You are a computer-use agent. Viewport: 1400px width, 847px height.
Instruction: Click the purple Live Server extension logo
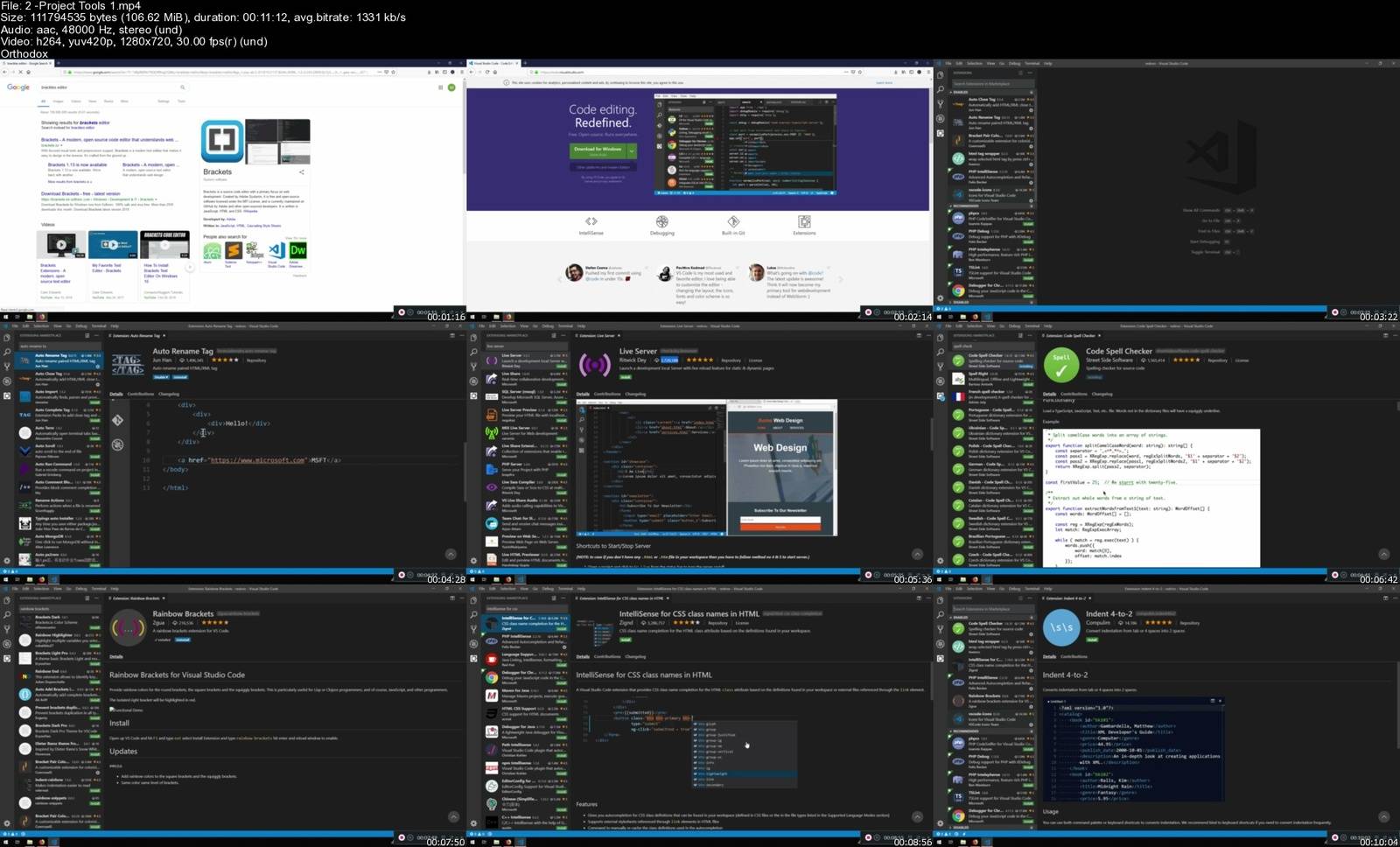point(595,364)
